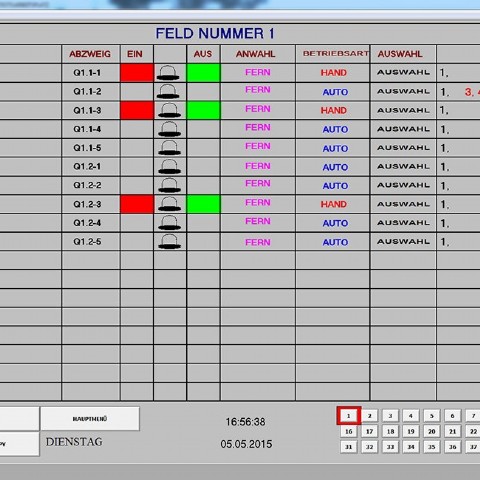The image size is (480, 480).
Task: Open AUSWAHL selector for Q1.2-5
Action: pyautogui.click(x=403, y=241)
